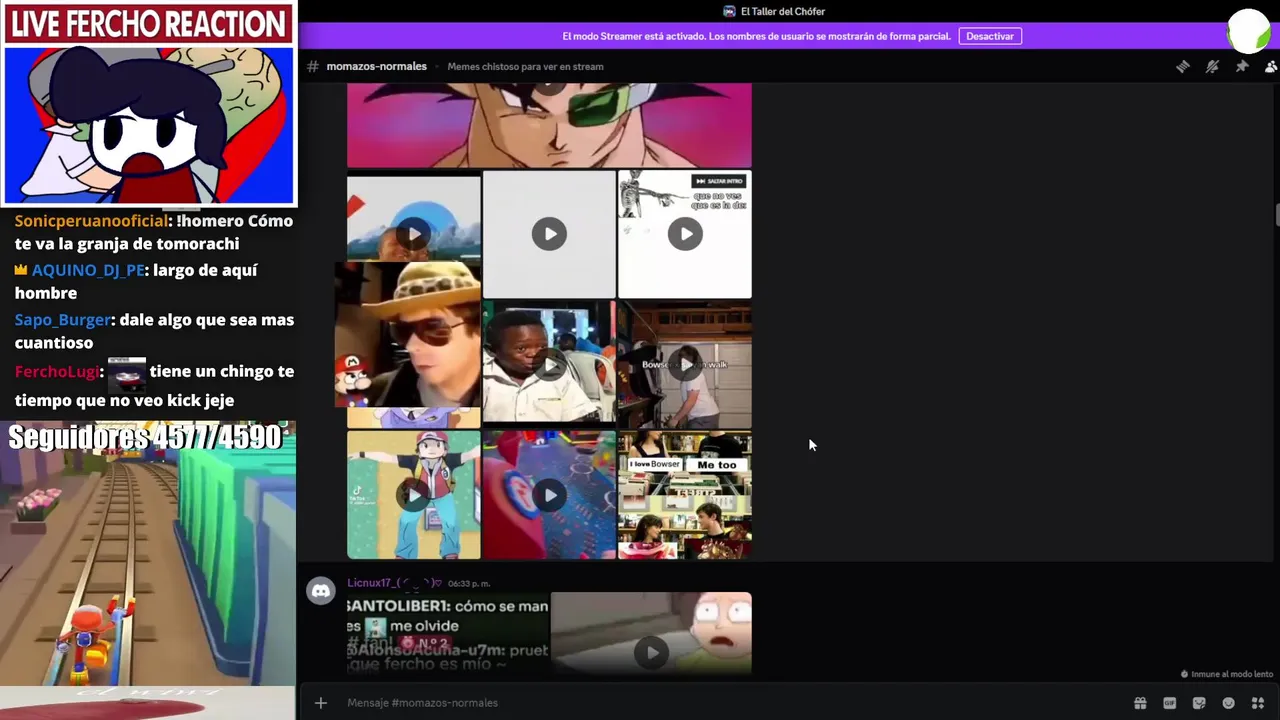Play the 'I love Bowser / Me too' video
Viewport: 1280px width, 720px height.
pos(685,495)
